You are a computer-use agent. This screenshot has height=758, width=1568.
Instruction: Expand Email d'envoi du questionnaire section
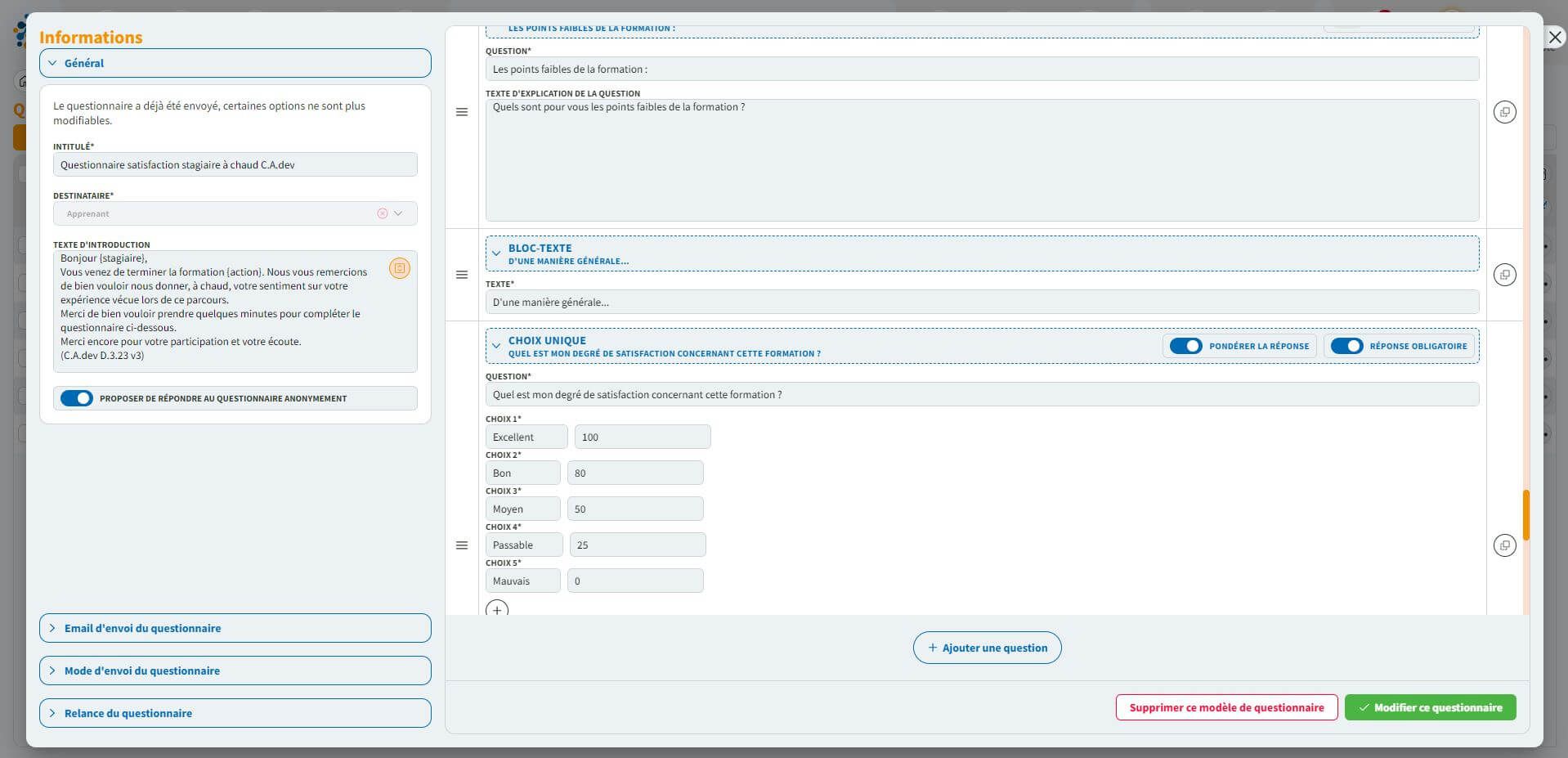tap(235, 628)
